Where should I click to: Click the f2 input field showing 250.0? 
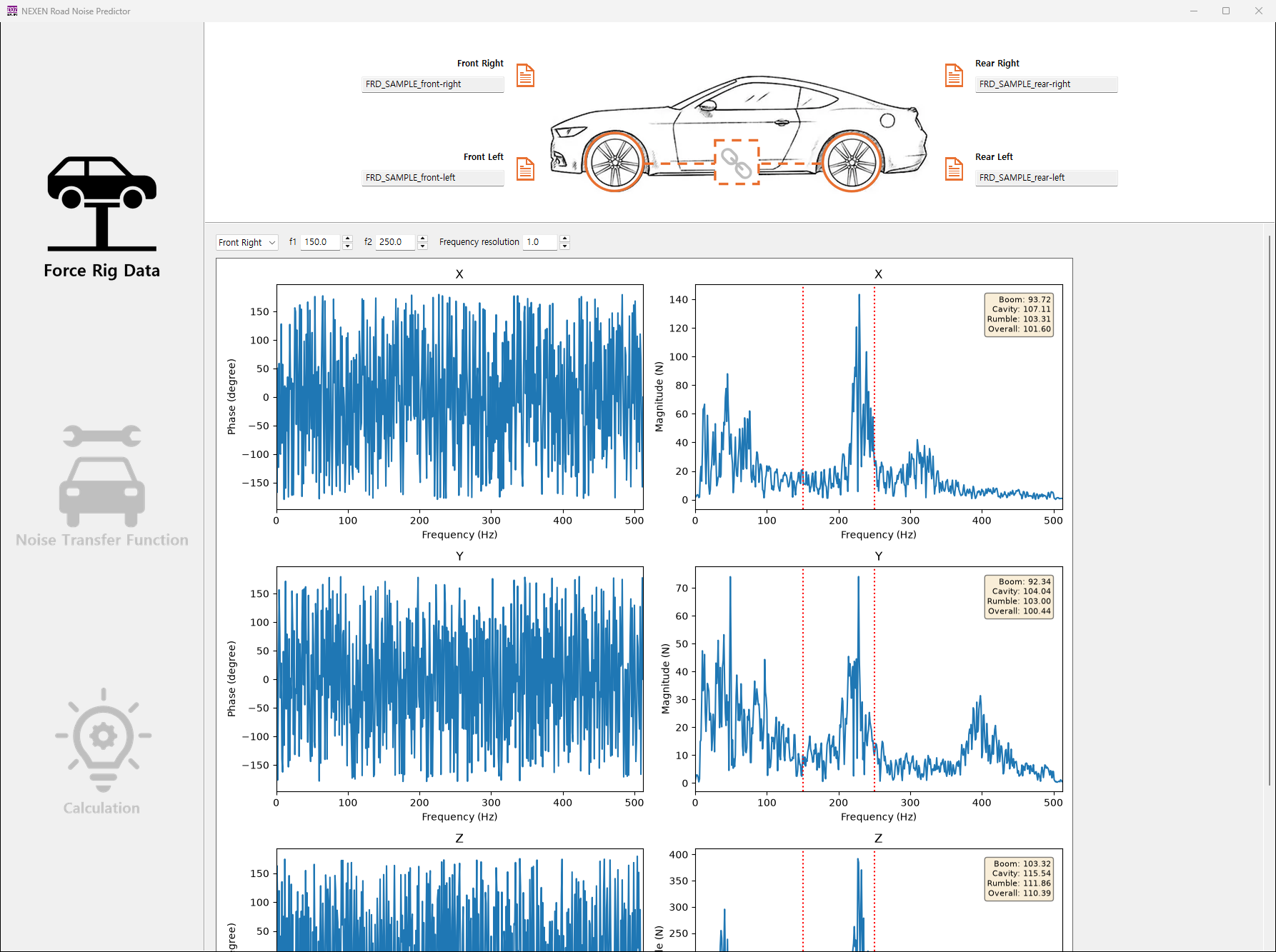[396, 242]
